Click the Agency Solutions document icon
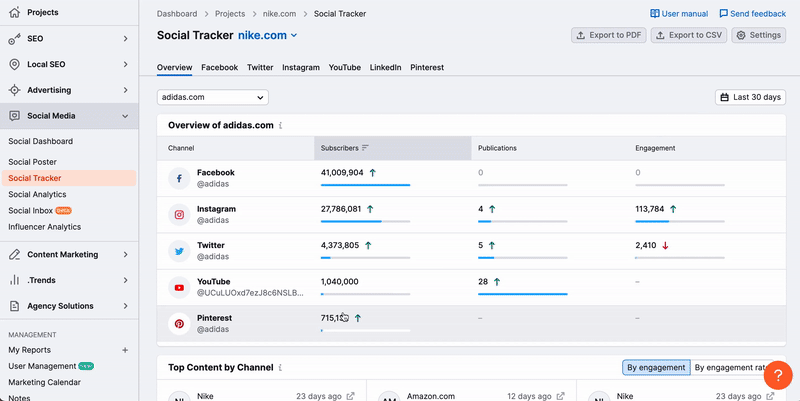The height and width of the screenshot is (401, 800). click(15, 306)
